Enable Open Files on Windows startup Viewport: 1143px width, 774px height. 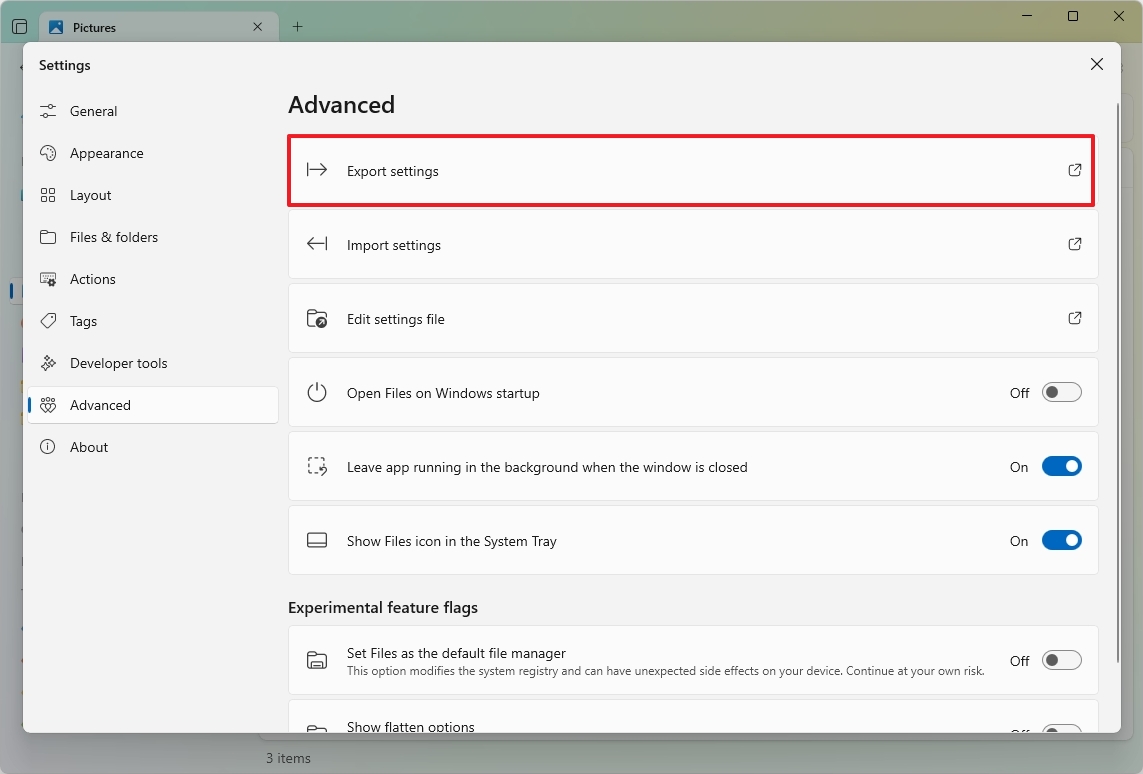coord(1061,392)
